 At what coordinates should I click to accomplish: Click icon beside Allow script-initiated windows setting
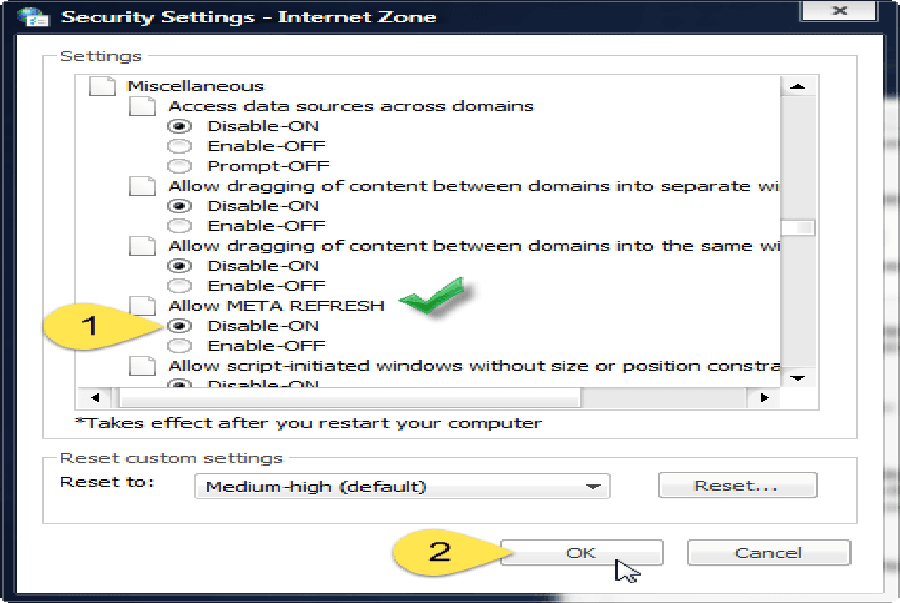click(142, 366)
